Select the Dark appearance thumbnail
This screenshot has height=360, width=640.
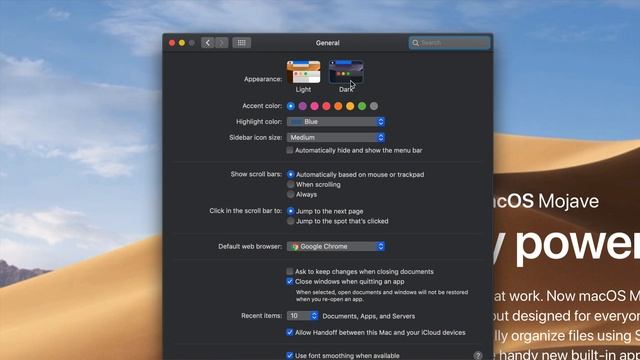coord(346,72)
